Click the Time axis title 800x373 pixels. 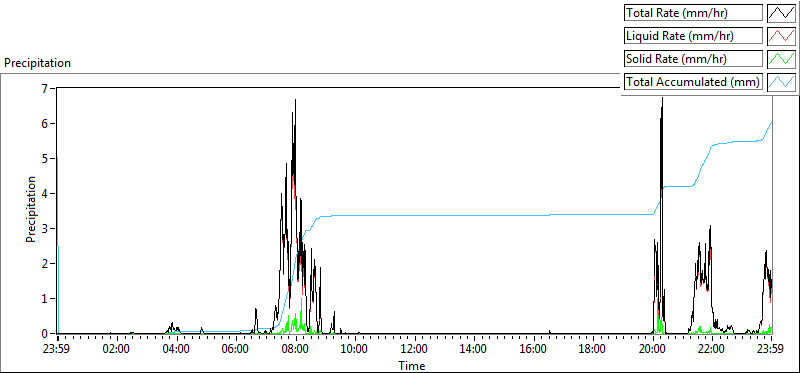pos(411,365)
